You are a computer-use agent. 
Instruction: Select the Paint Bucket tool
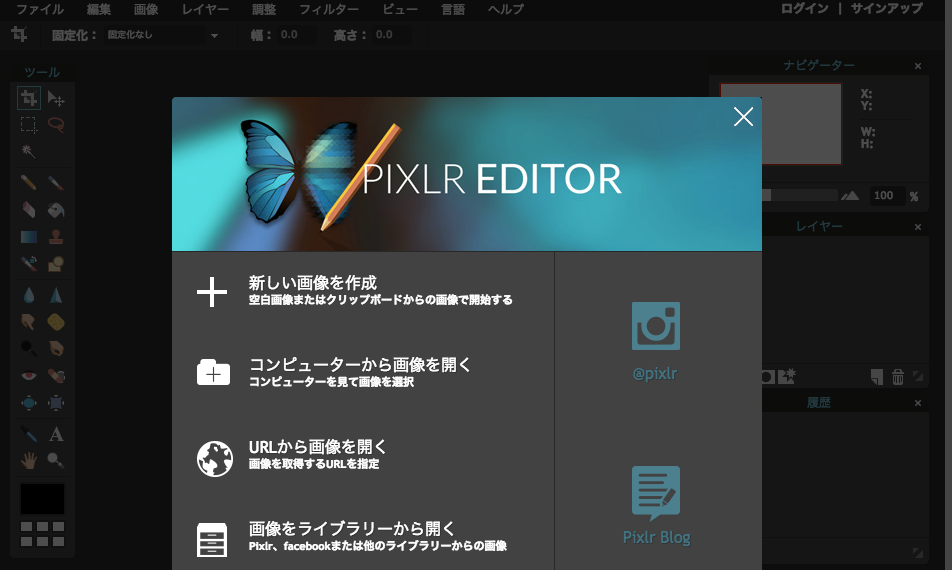(x=56, y=209)
